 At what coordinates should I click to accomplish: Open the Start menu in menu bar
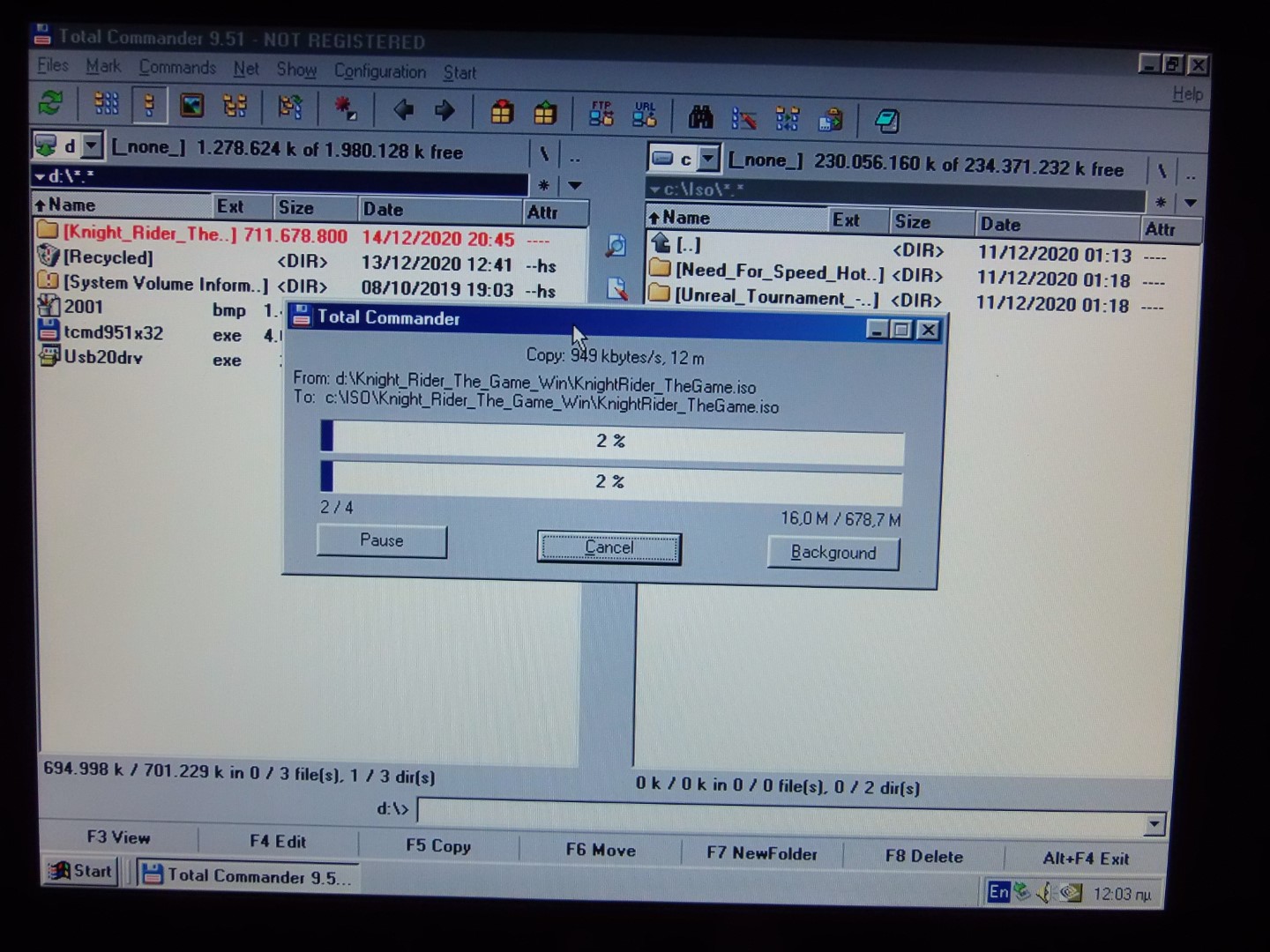point(459,73)
